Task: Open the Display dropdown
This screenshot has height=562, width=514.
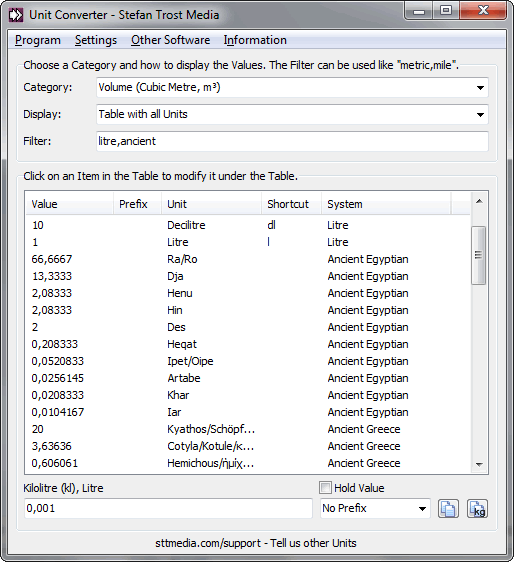Action: [292, 114]
